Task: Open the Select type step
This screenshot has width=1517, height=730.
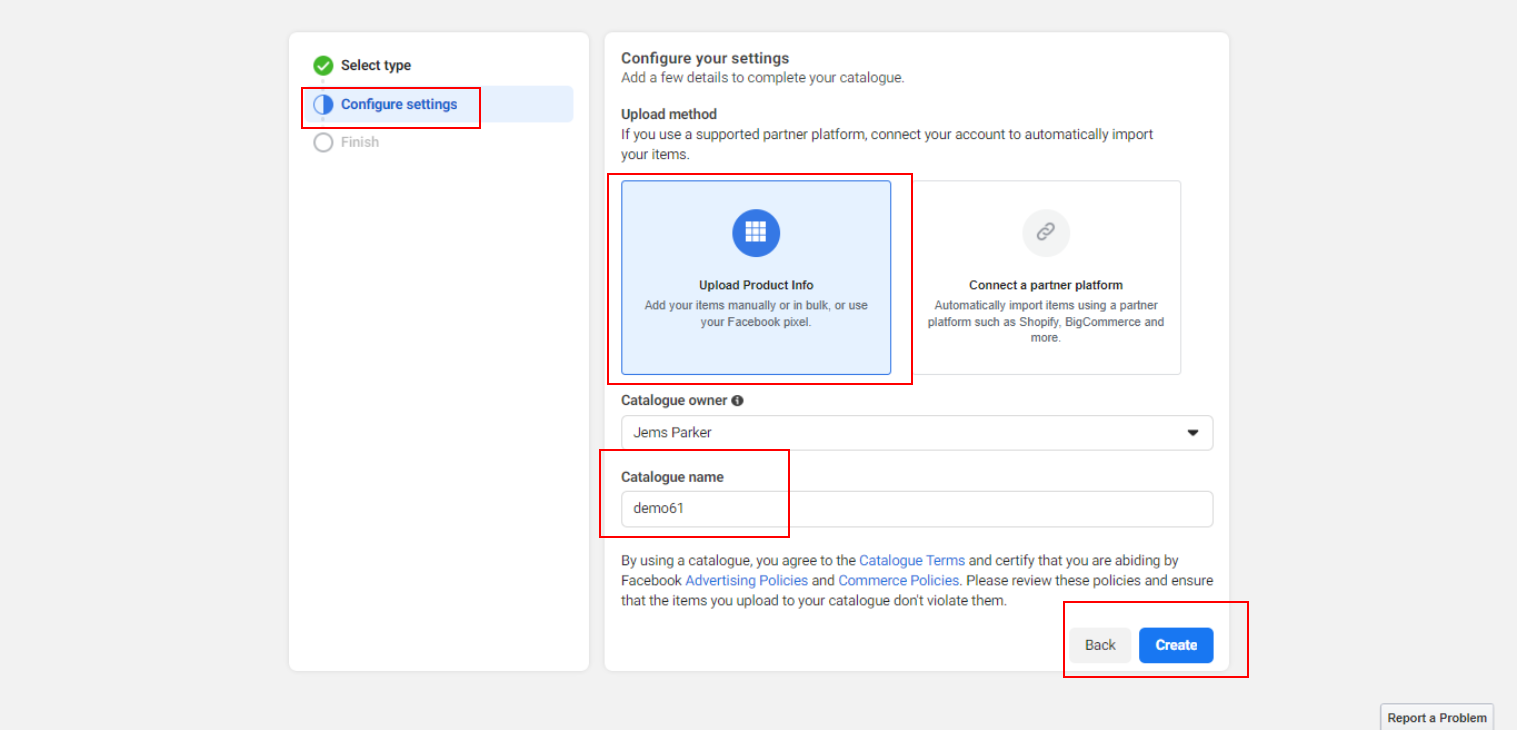Action: (375, 65)
